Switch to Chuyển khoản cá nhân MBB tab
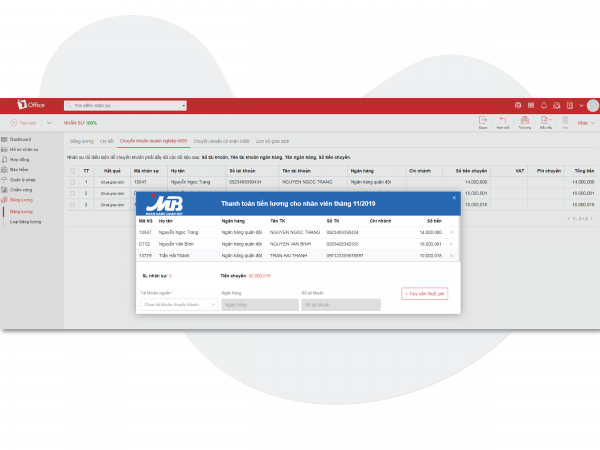This screenshot has height=450, width=600. (x=221, y=141)
